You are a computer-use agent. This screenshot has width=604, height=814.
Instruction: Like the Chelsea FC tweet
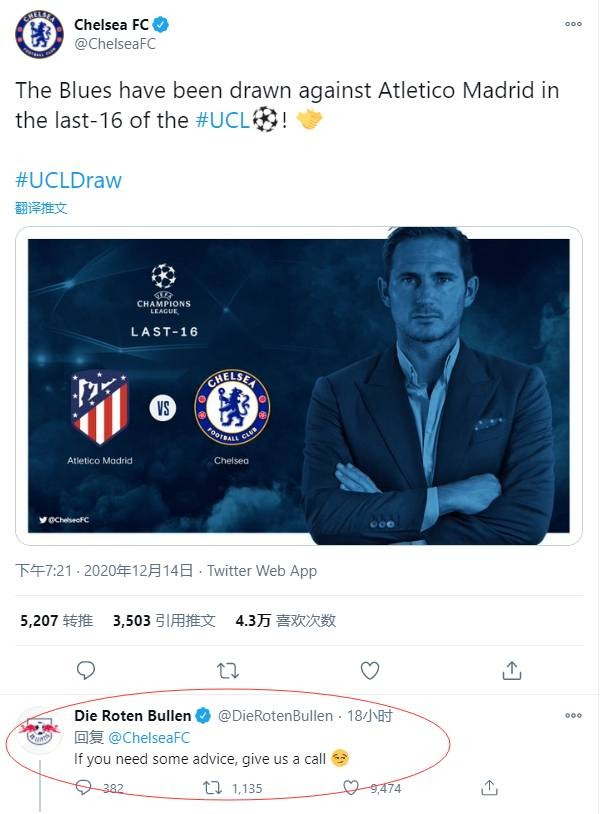[369, 669]
